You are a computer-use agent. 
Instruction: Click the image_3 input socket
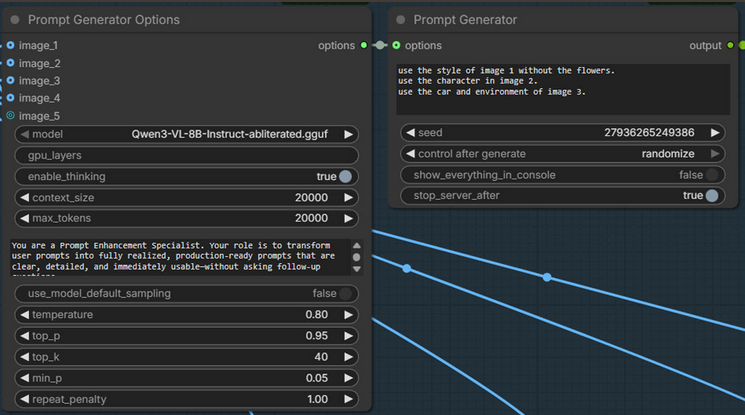[x=10, y=80]
